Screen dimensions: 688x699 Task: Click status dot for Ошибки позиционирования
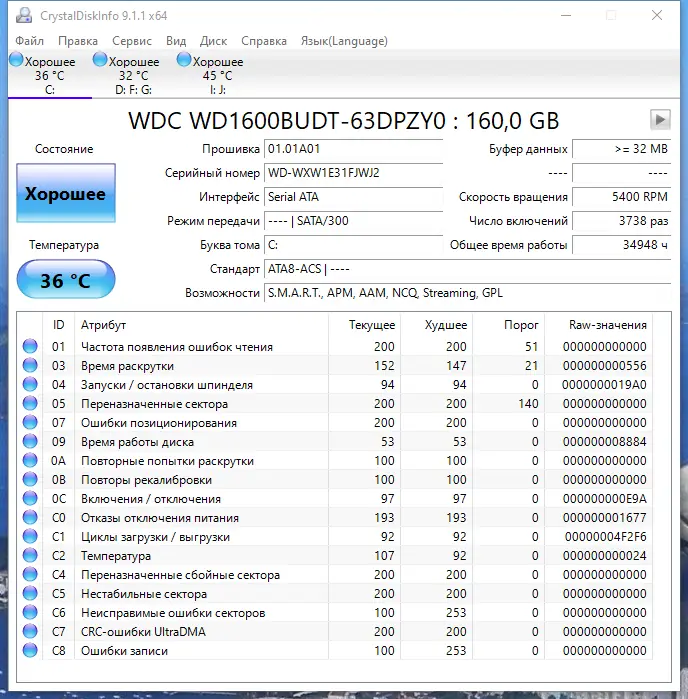[x=30, y=422]
